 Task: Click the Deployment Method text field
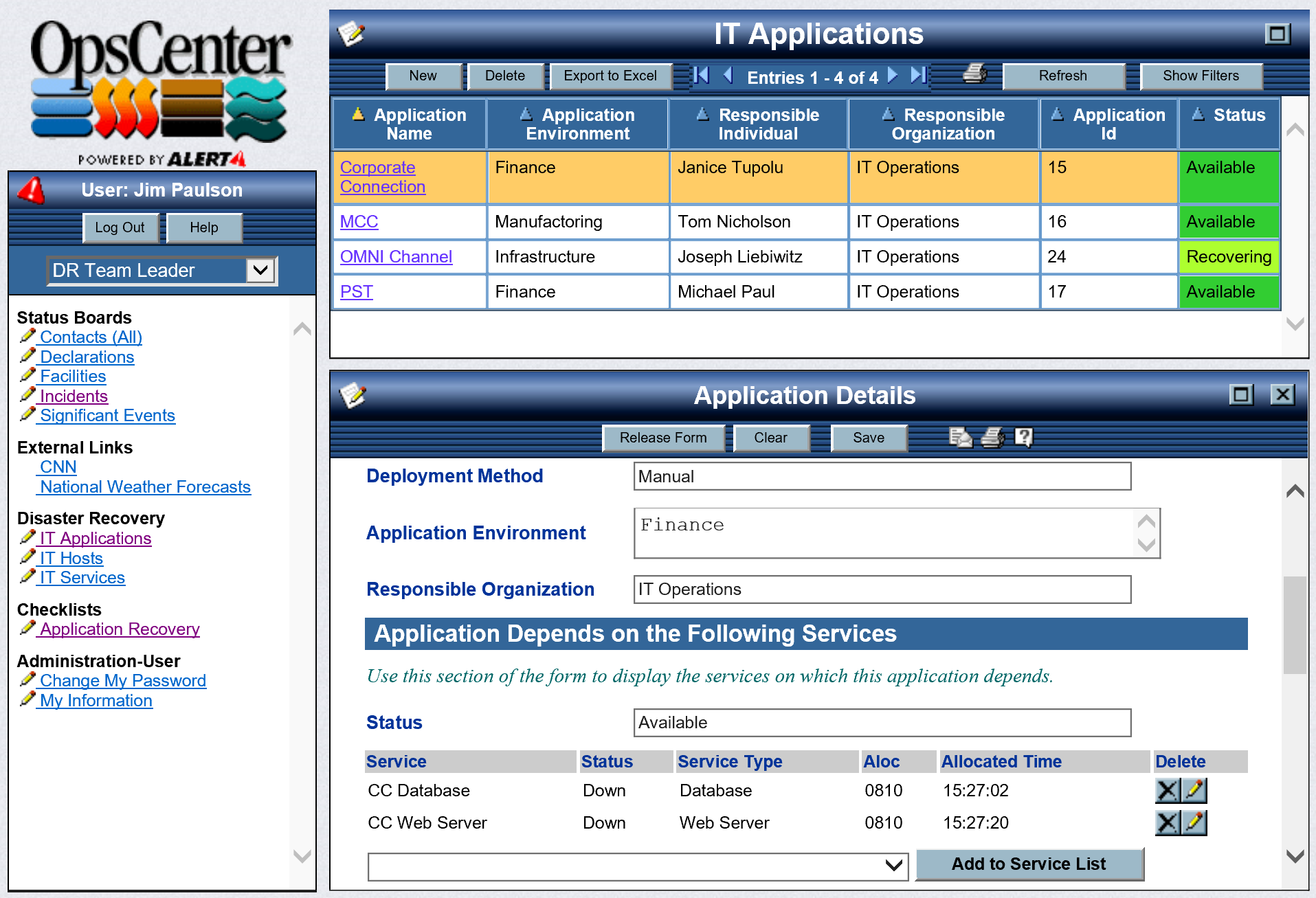coord(882,476)
